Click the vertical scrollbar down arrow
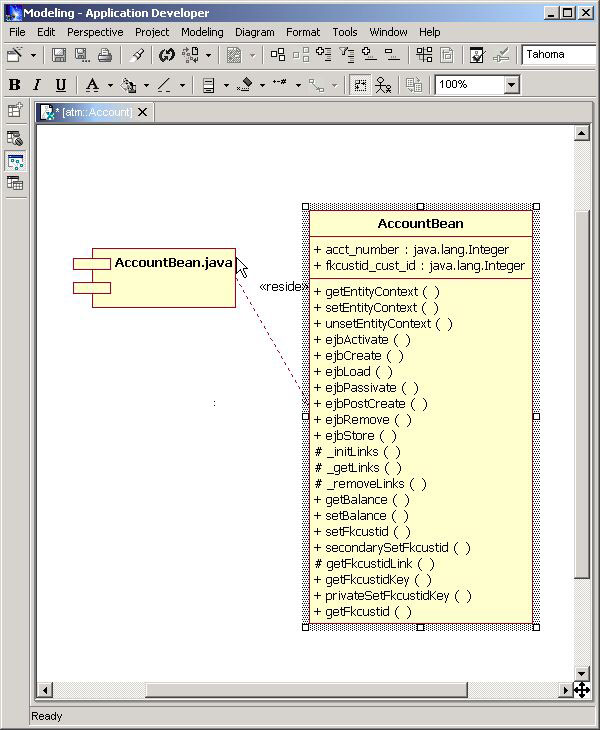 [x=582, y=673]
